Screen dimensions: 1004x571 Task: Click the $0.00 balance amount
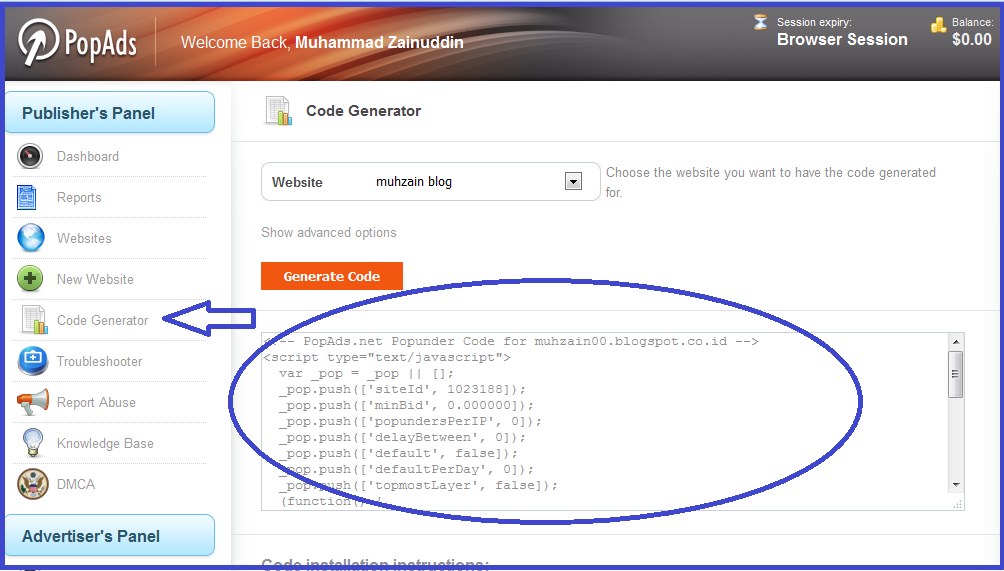pyautogui.click(x=972, y=40)
